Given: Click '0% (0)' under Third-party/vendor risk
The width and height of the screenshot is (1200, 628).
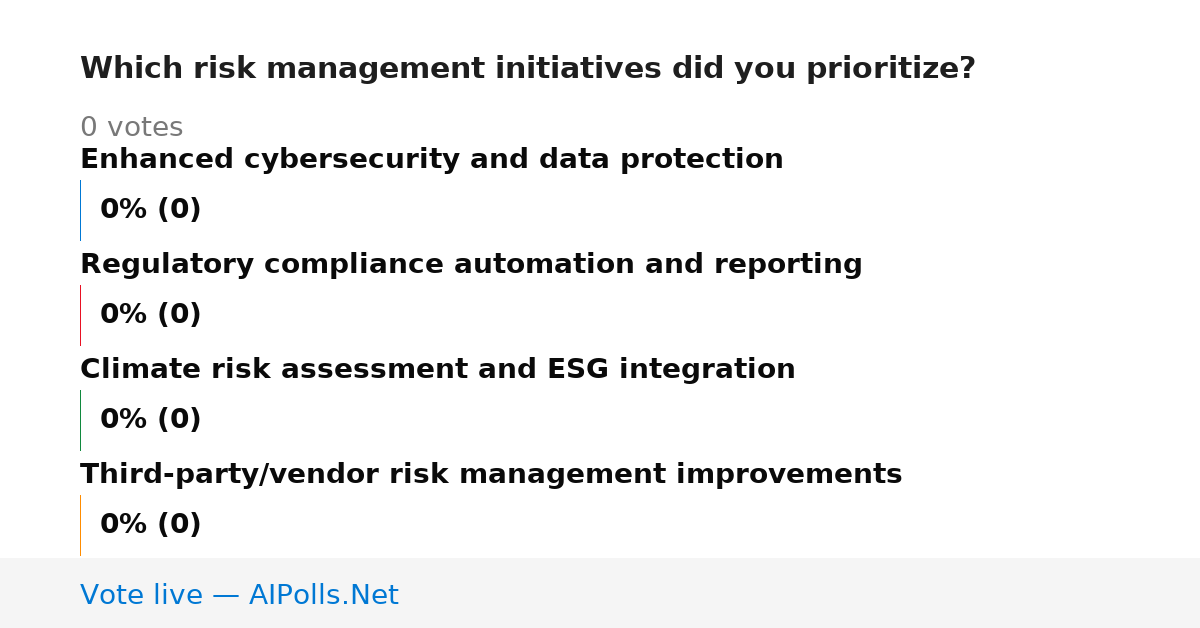Looking at the screenshot, I should coord(150,525).
